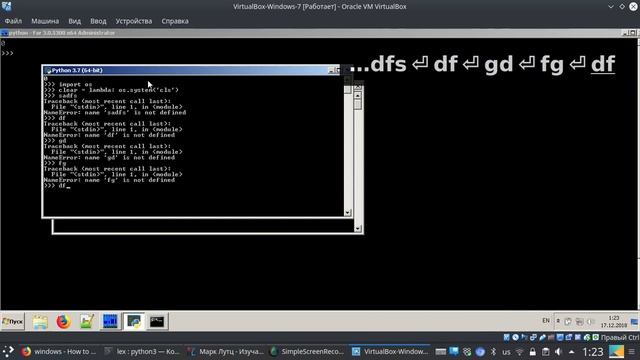Click the VirtualBox mouse integration status icon
This screenshot has width=640, height=360.
tap(587, 337)
